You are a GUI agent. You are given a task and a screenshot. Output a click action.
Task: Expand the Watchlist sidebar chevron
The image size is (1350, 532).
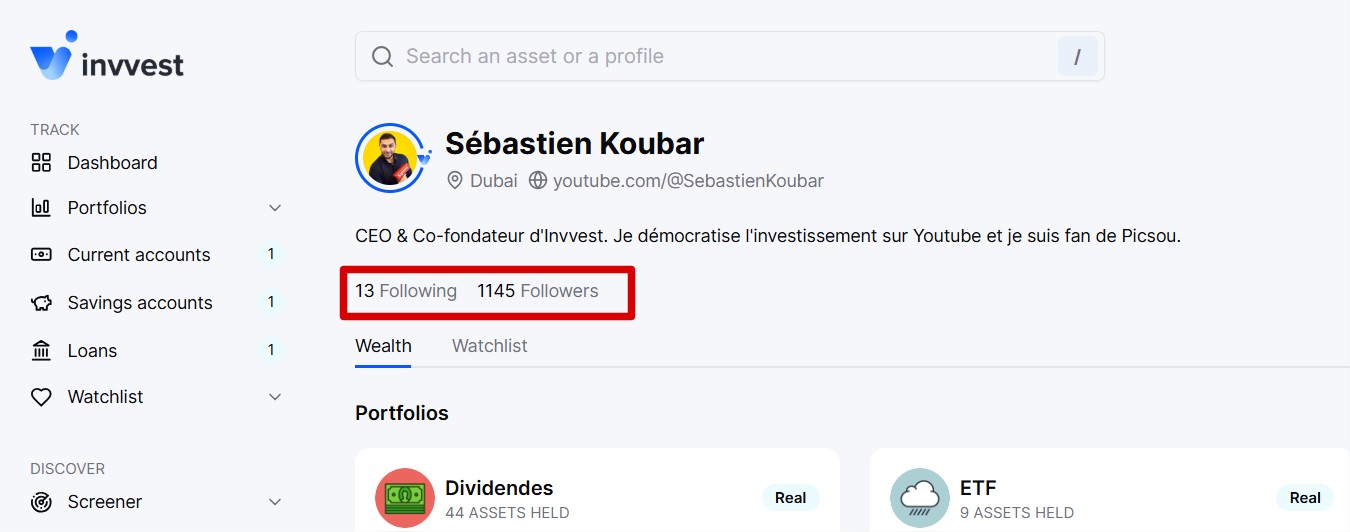point(276,397)
